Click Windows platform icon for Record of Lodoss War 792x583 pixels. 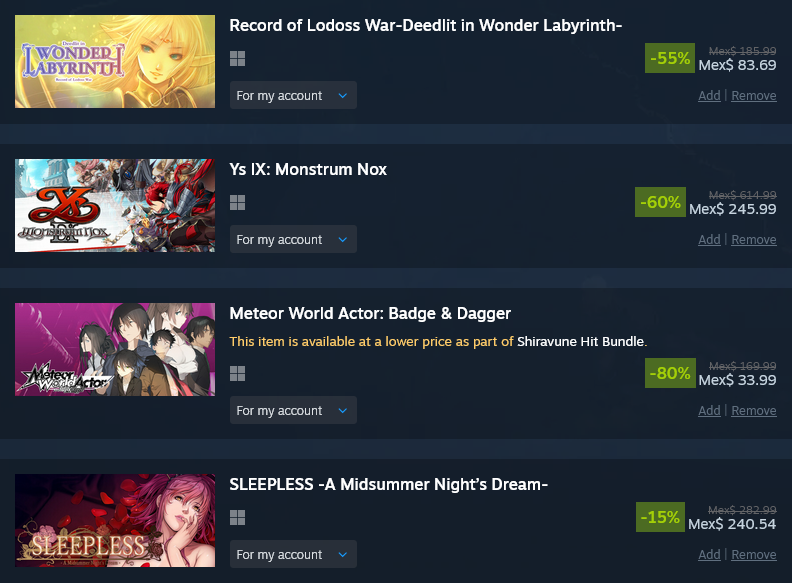[237, 59]
